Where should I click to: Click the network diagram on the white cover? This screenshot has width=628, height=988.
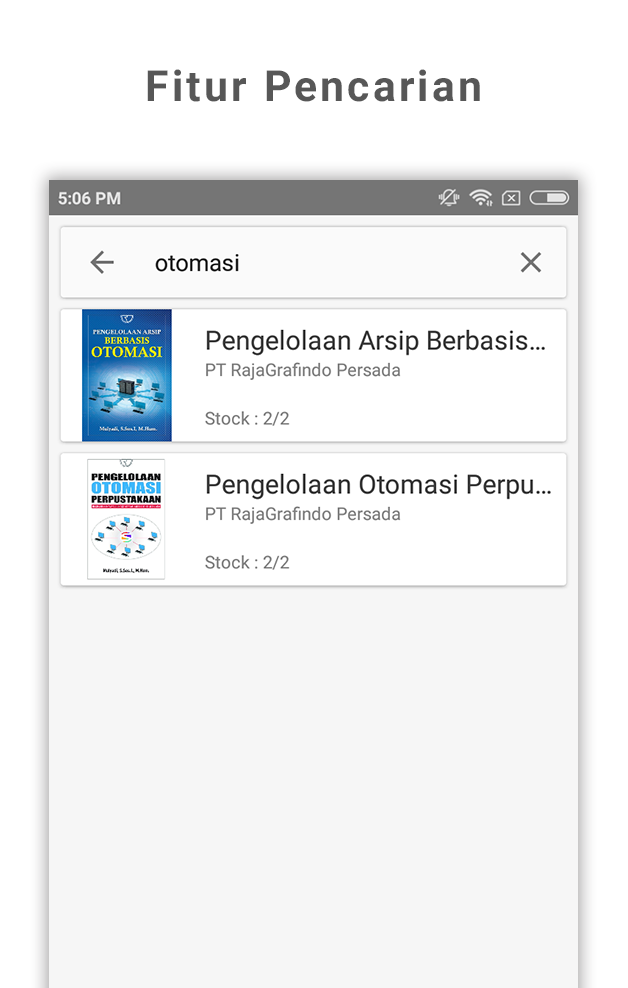126,540
